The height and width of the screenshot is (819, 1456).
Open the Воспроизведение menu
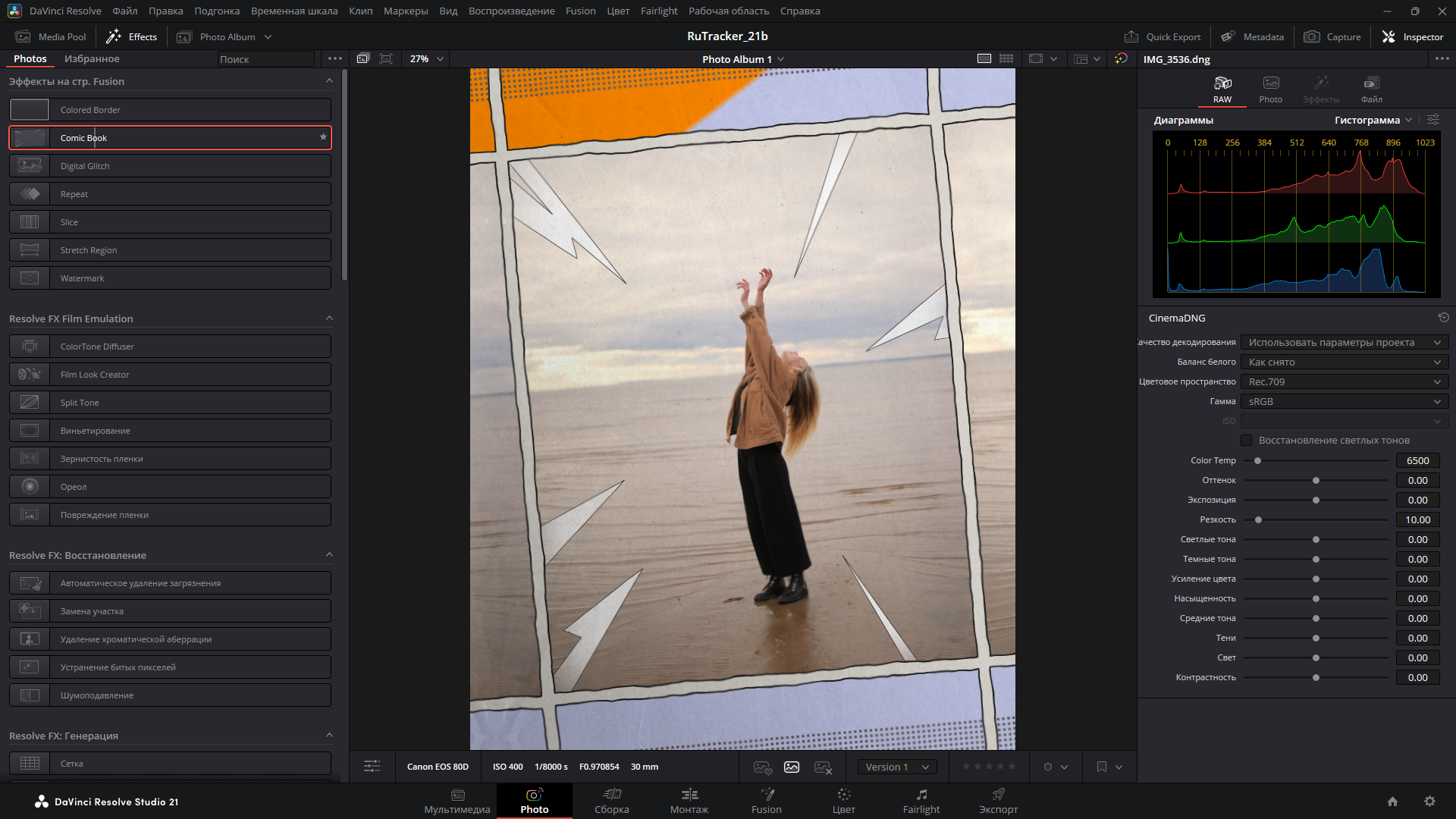[x=511, y=11]
